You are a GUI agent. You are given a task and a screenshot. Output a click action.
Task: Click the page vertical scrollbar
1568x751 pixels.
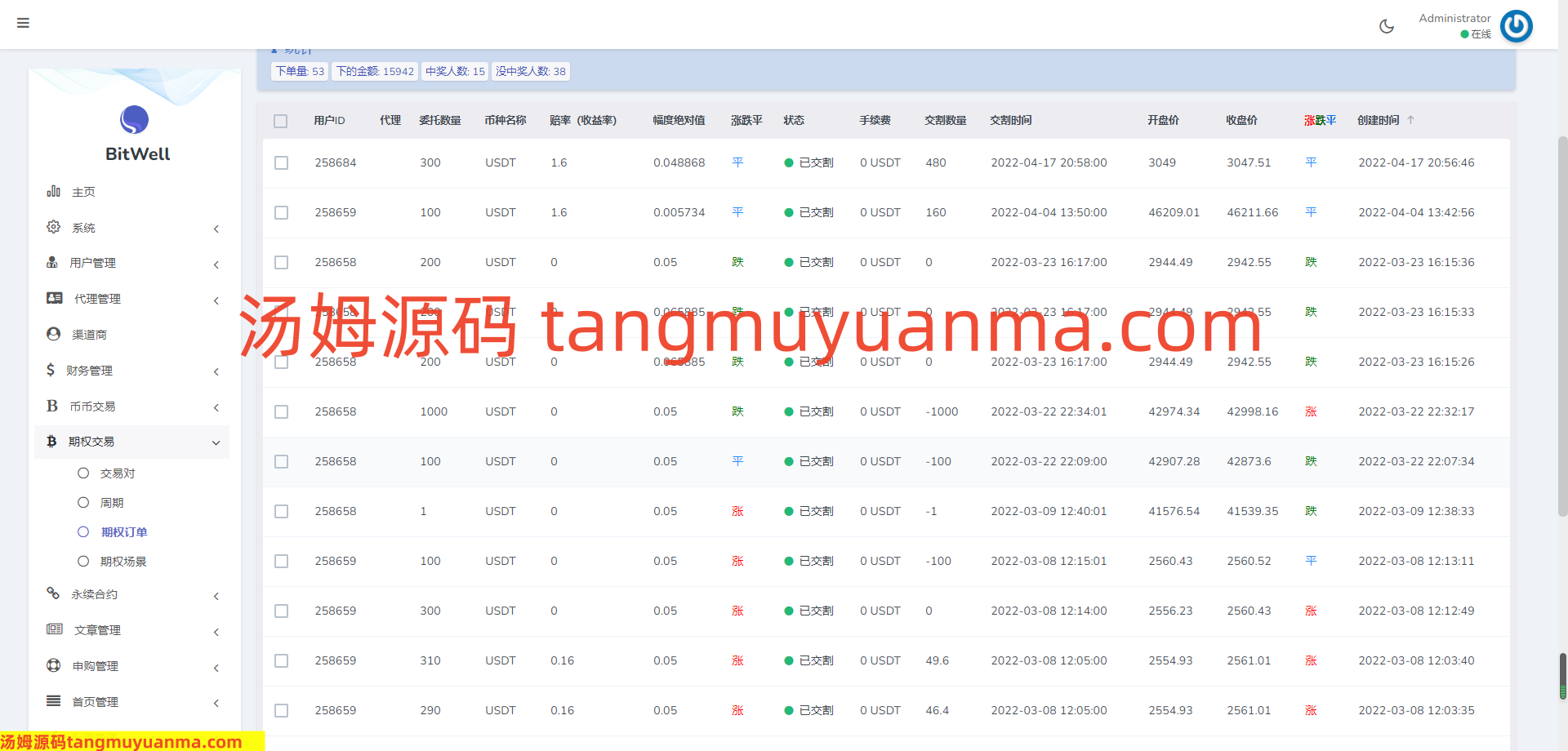point(1562,327)
